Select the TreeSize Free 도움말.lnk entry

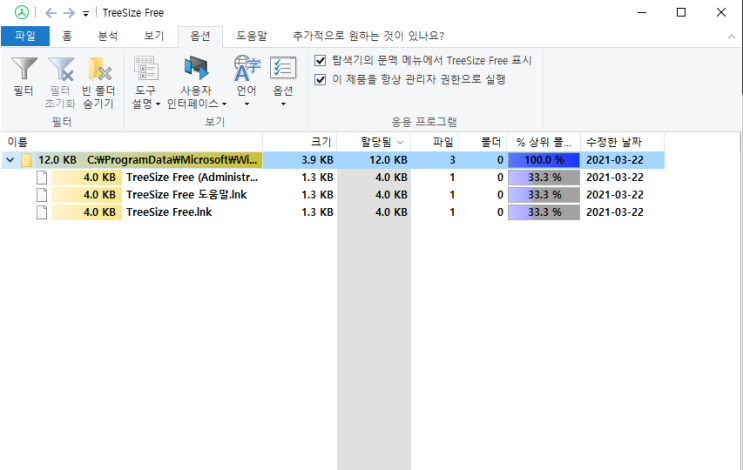186,195
